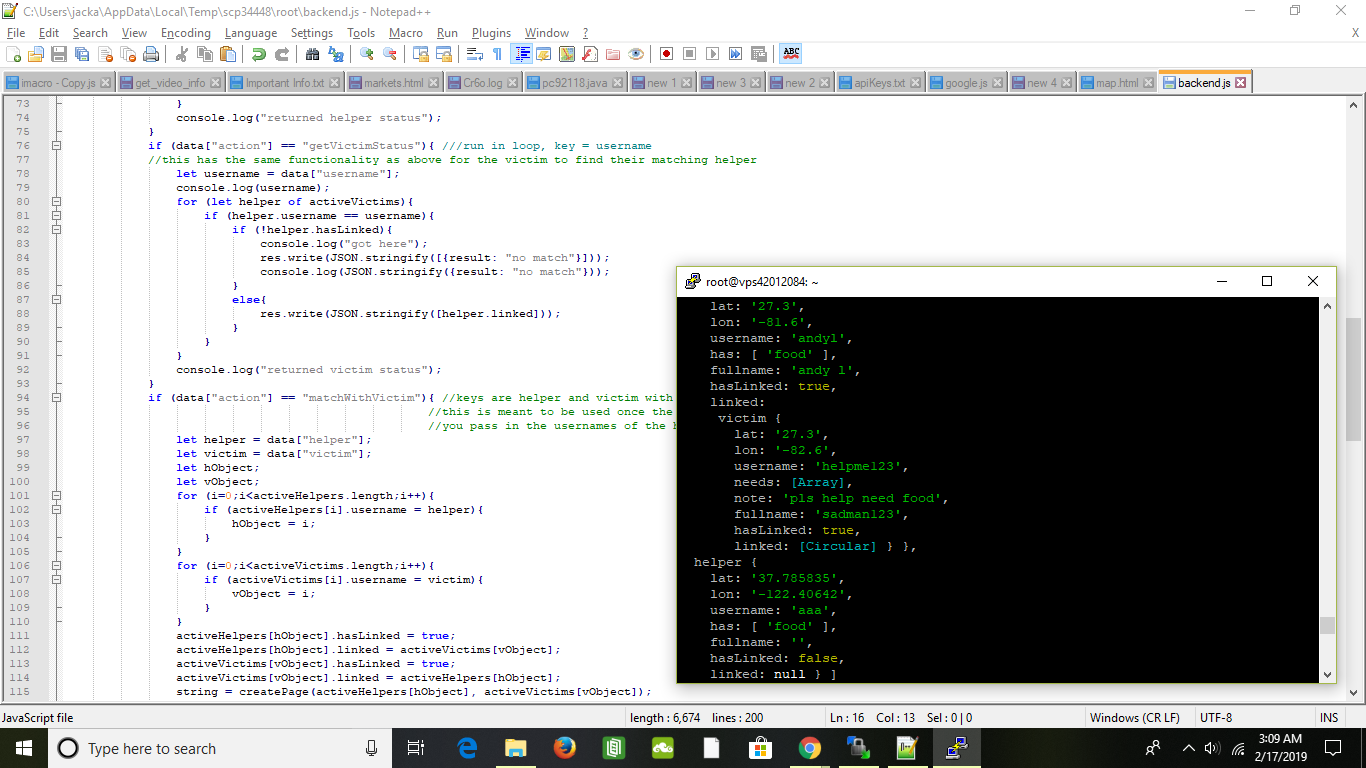Toggle word wrap in the toolbar
This screenshot has width=1366, height=768.
click(x=475, y=54)
